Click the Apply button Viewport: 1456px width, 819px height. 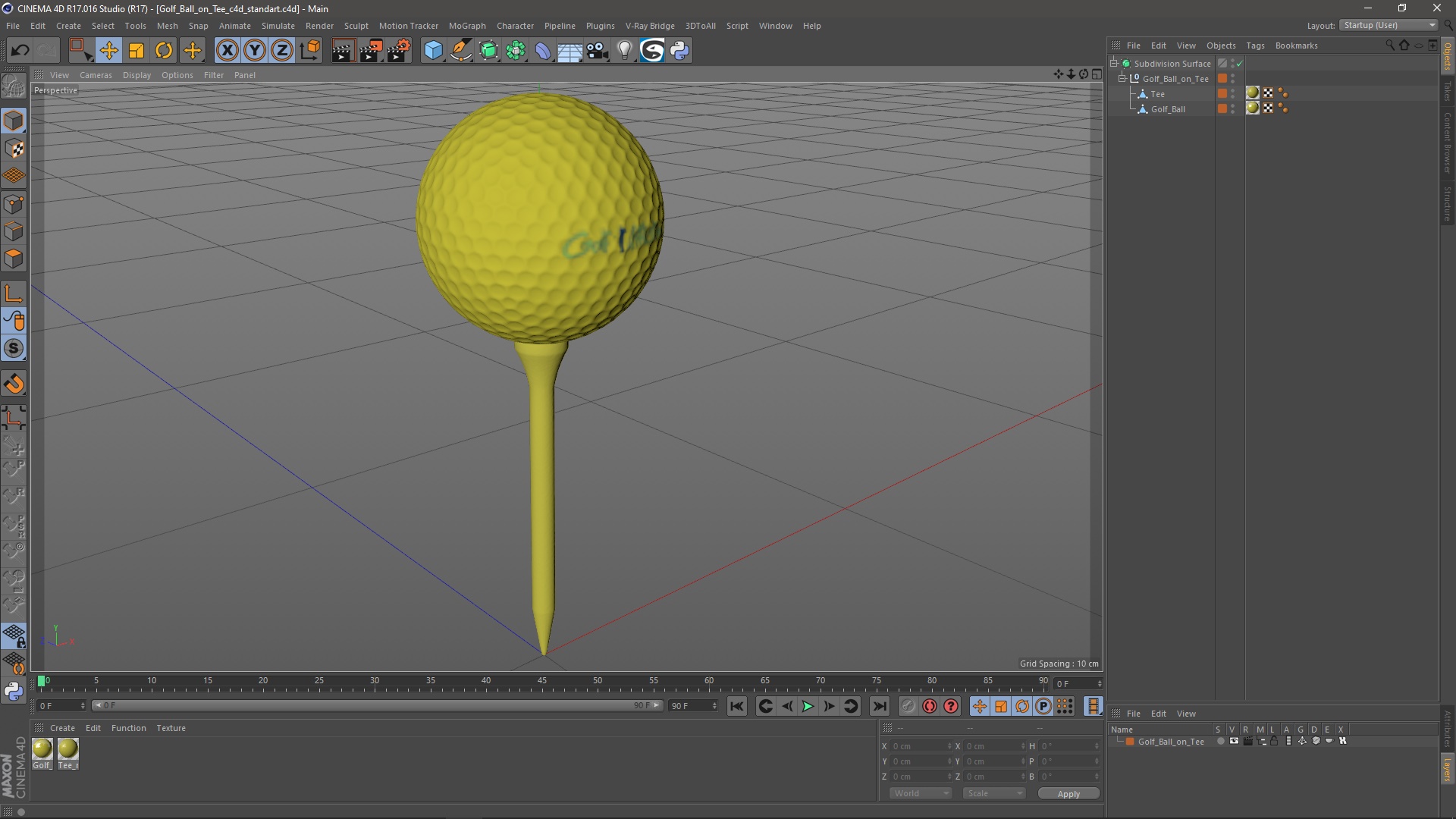tap(1068, 794)
